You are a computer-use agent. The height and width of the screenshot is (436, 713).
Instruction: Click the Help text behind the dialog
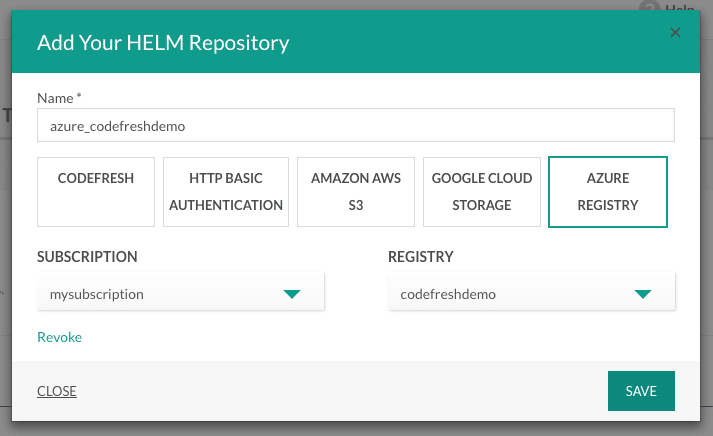tap(679, 8)
